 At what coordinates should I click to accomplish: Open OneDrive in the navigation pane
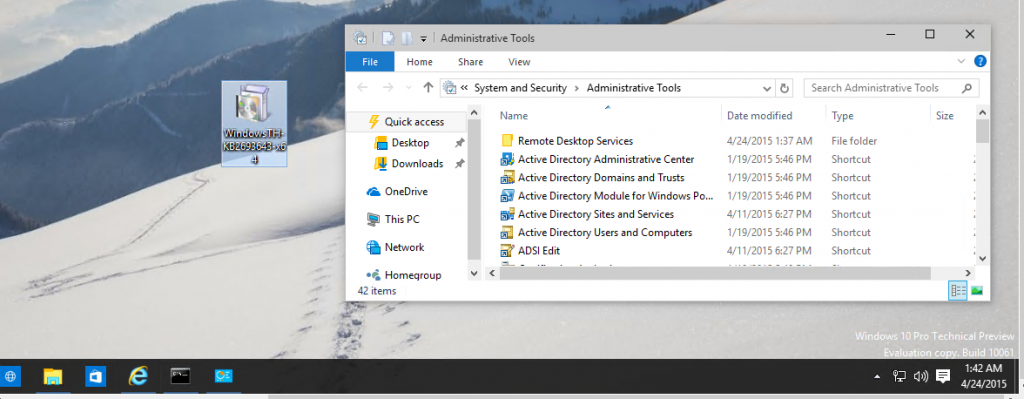pyautogui.click(x=406, y=191)
